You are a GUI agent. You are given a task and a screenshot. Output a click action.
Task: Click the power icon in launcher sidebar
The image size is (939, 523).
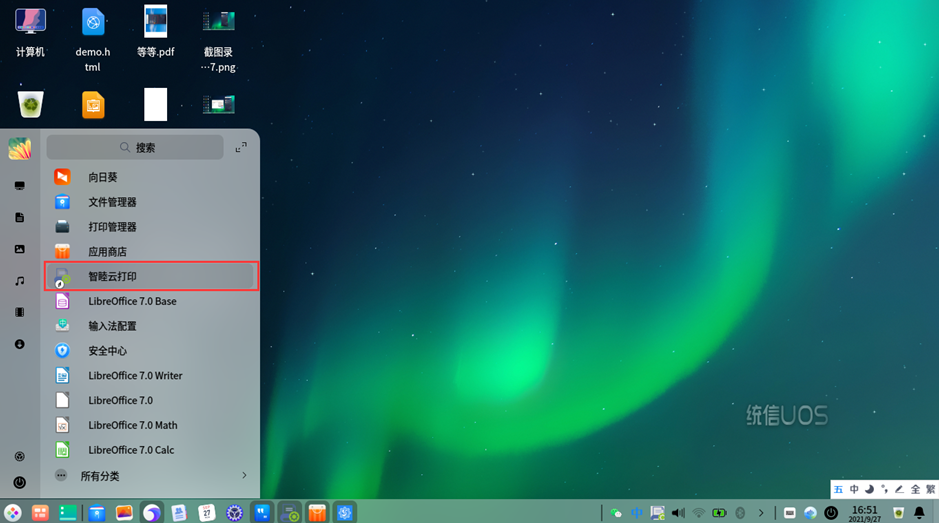(x=20, y=482)
